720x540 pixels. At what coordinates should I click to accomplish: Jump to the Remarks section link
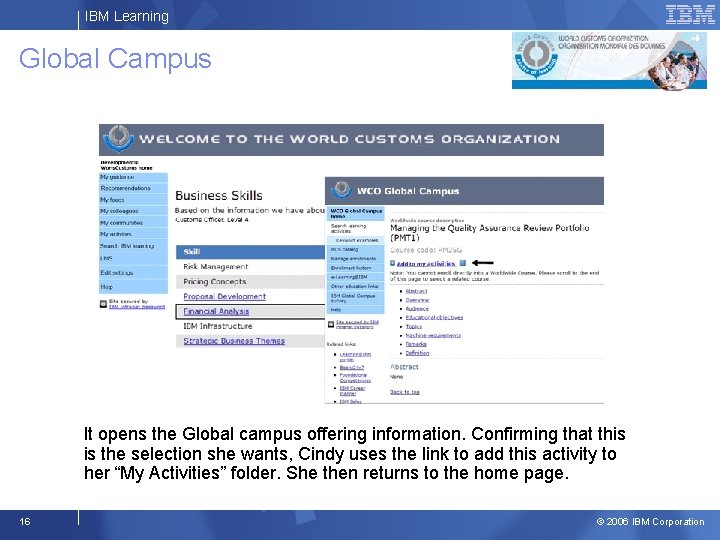click(x=416, y=344)
